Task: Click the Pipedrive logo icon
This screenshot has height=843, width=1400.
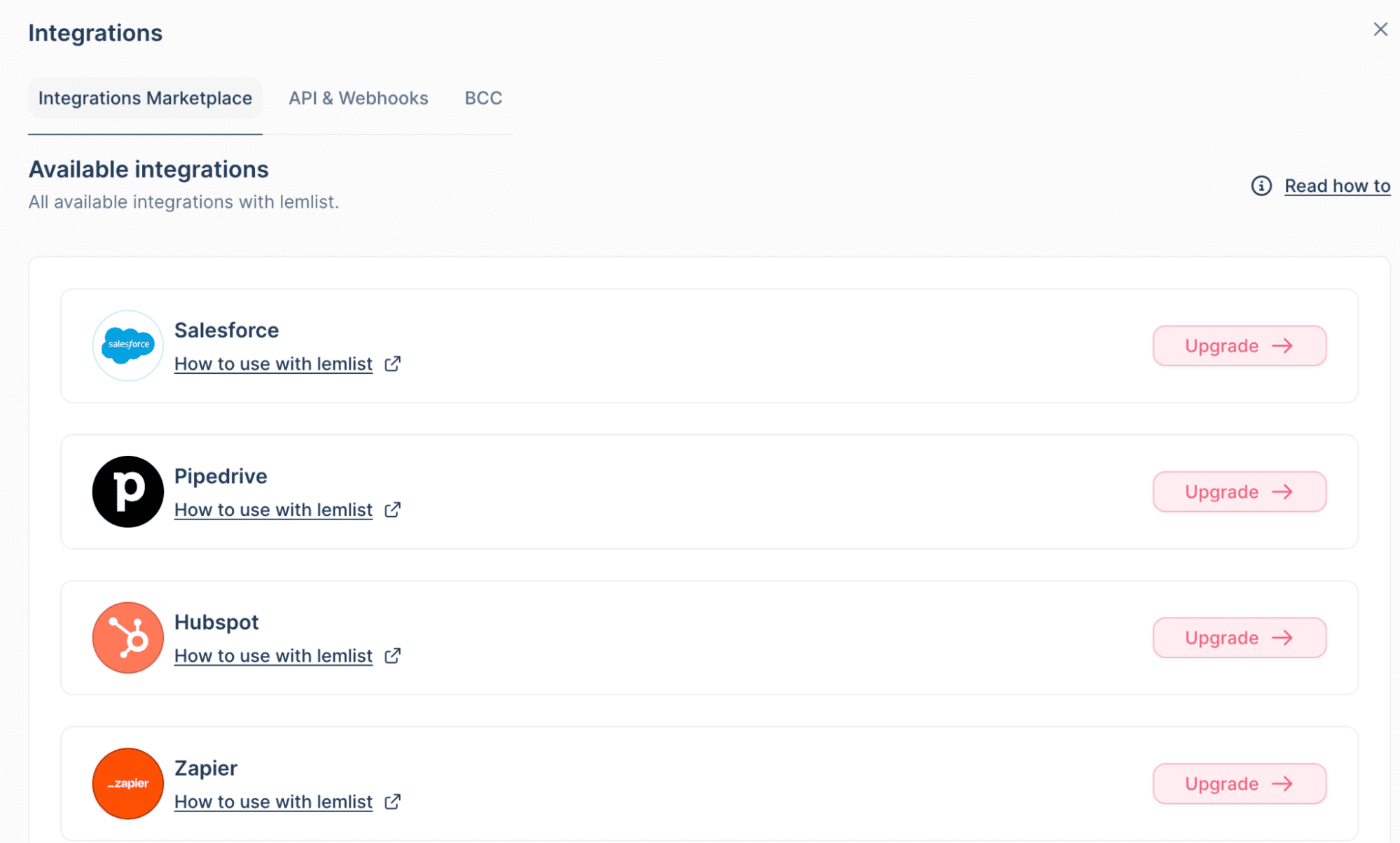Action: (127, 492)
